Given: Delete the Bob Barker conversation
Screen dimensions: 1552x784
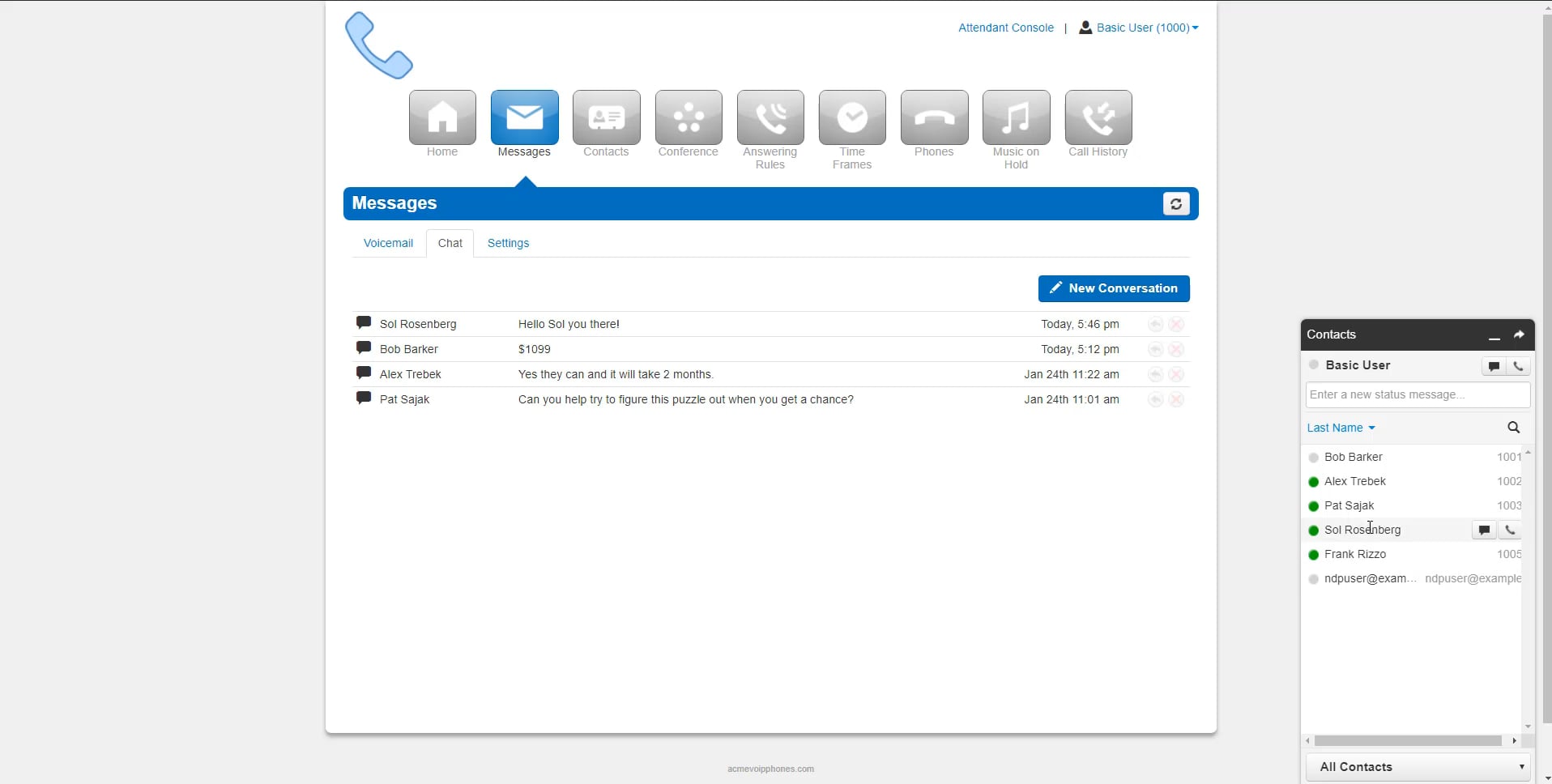Looking at the screenshot, I should click(1176, 349).
